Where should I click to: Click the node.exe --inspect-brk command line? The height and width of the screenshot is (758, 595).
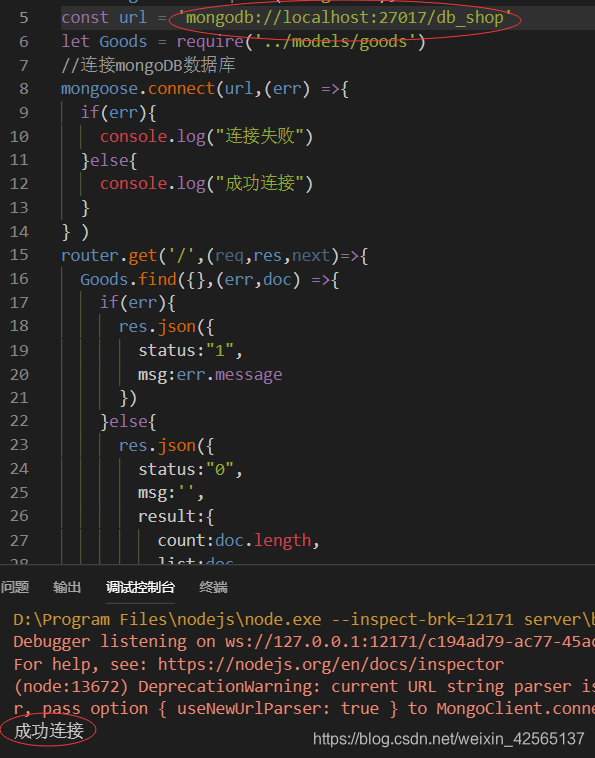[304, 619]
